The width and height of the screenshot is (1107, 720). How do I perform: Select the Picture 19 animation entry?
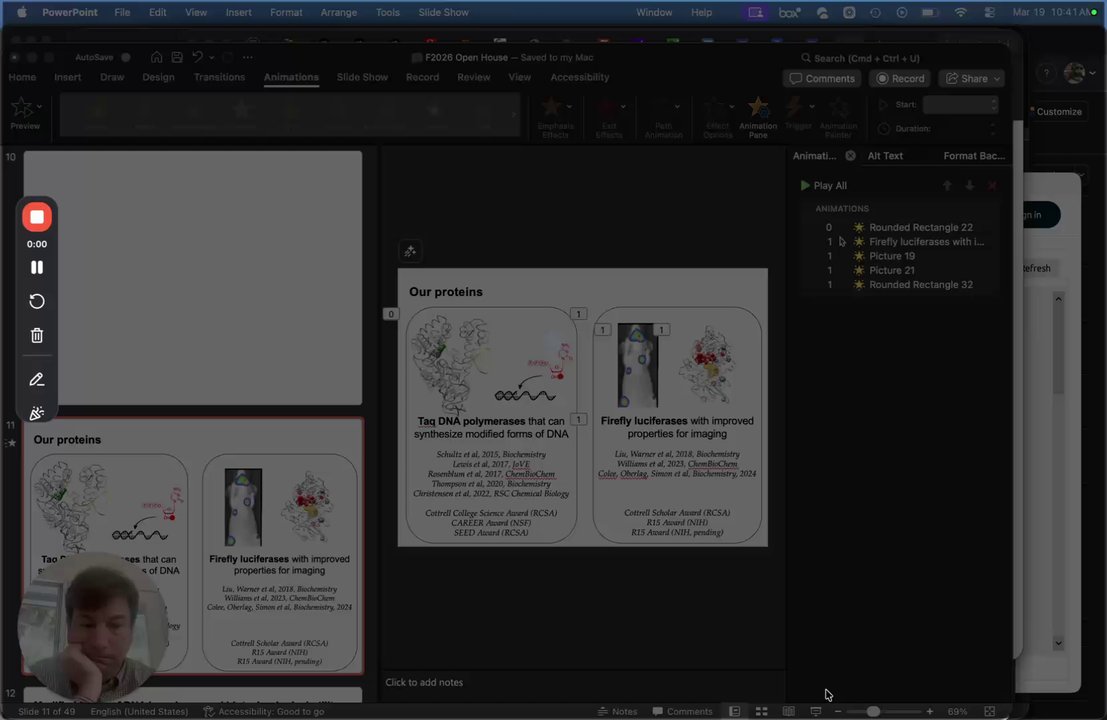coord(892,256)
